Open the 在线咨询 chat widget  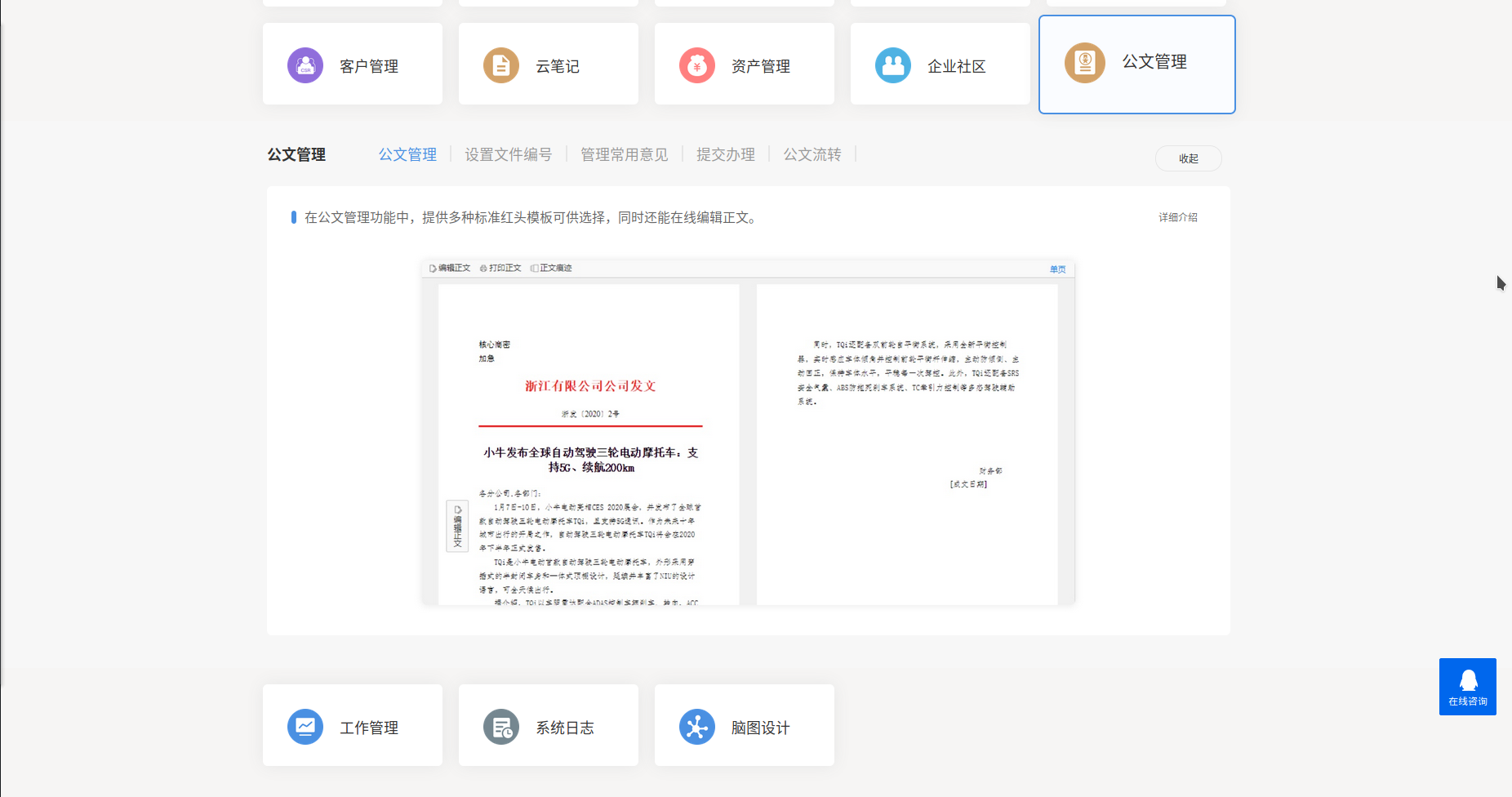click(x=1467, y=687)
